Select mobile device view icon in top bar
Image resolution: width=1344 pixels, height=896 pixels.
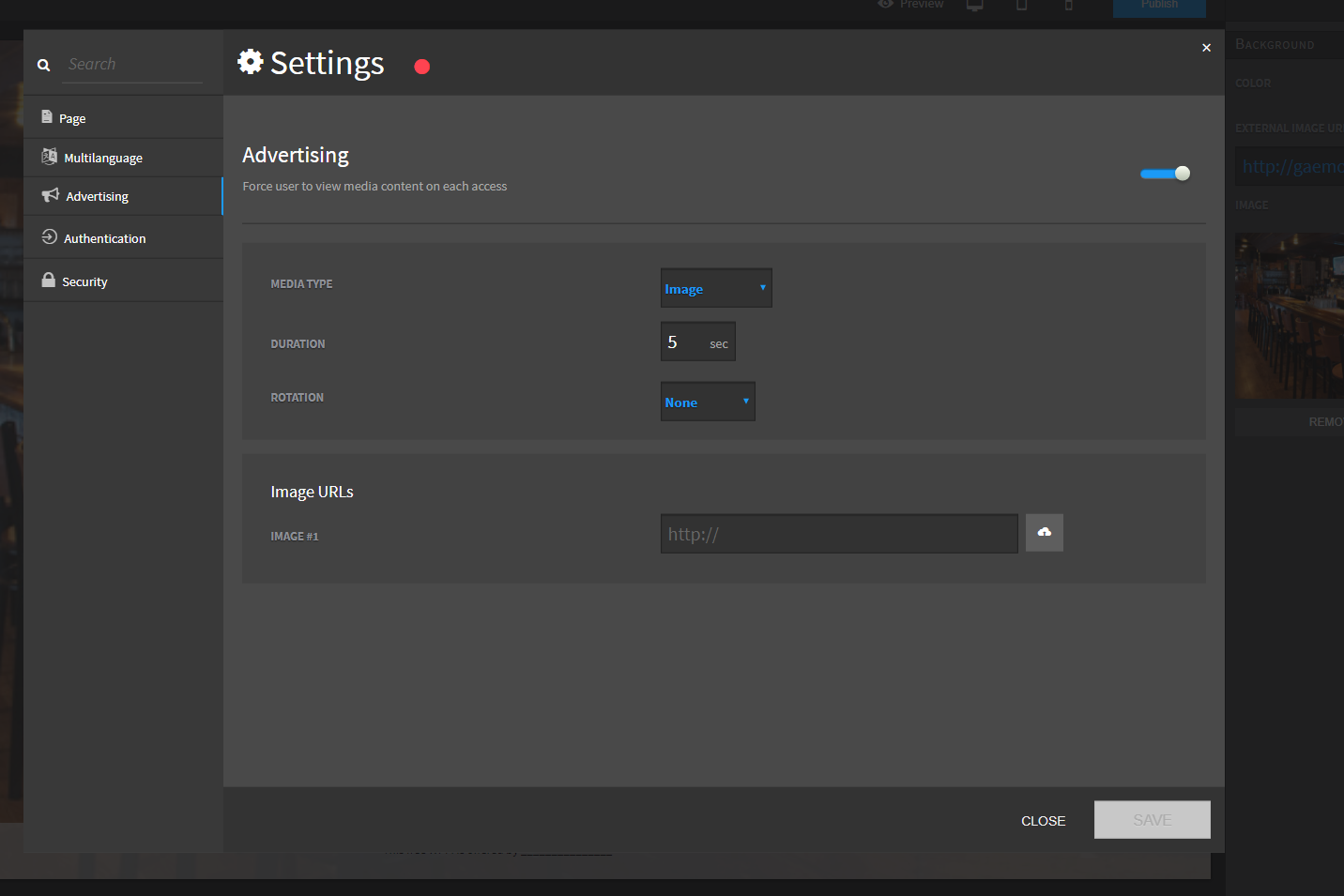click(1068, 5)
